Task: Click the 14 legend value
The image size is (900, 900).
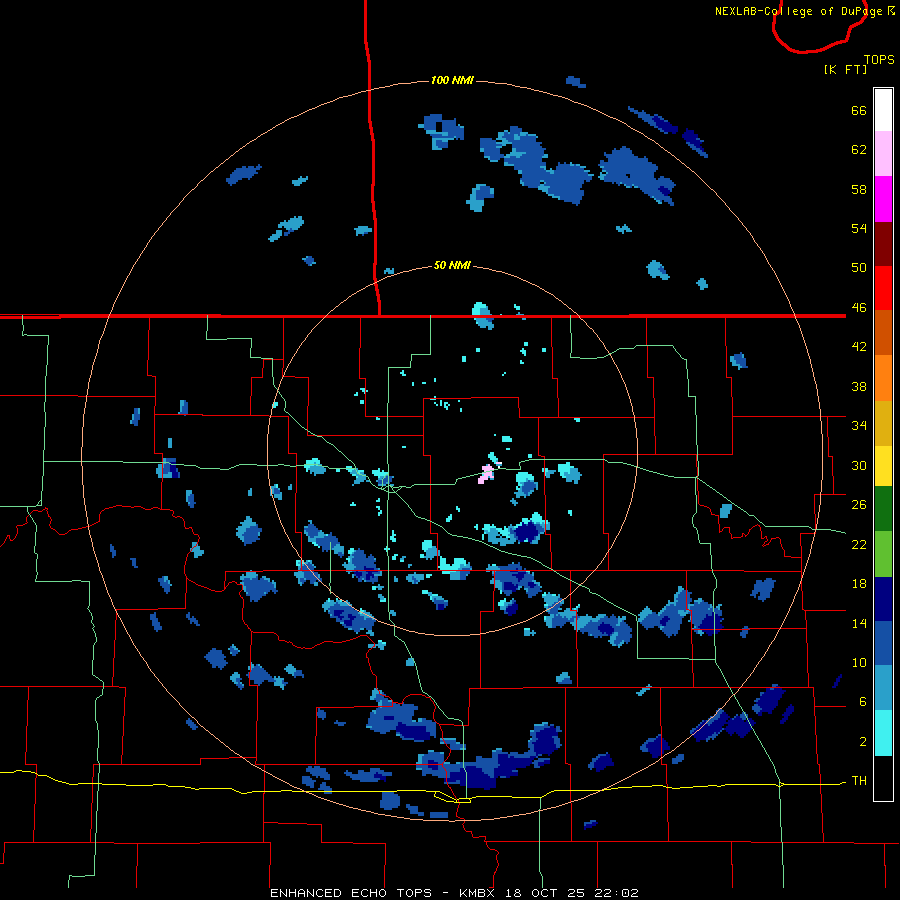Action: click(x=859, y=623)
